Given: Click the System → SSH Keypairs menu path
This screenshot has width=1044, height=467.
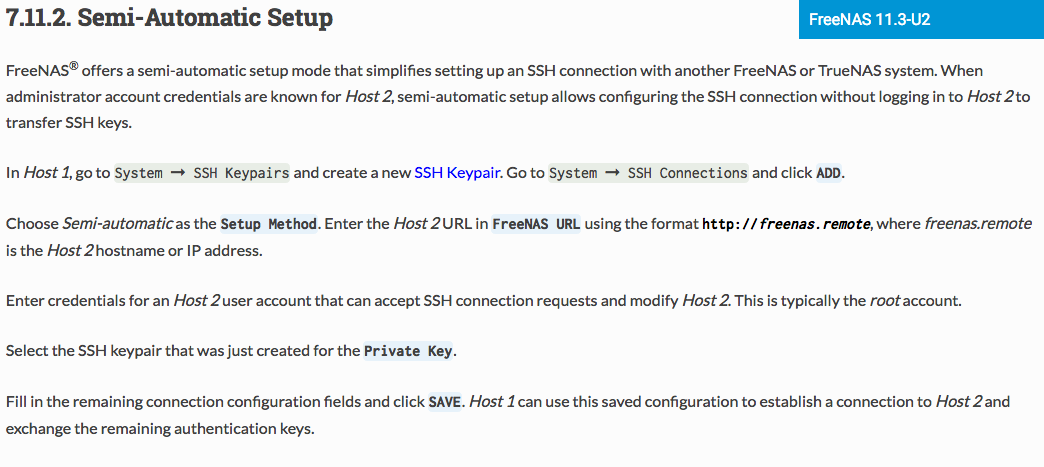Looking at the screenshot, I should tap(202, 173).
